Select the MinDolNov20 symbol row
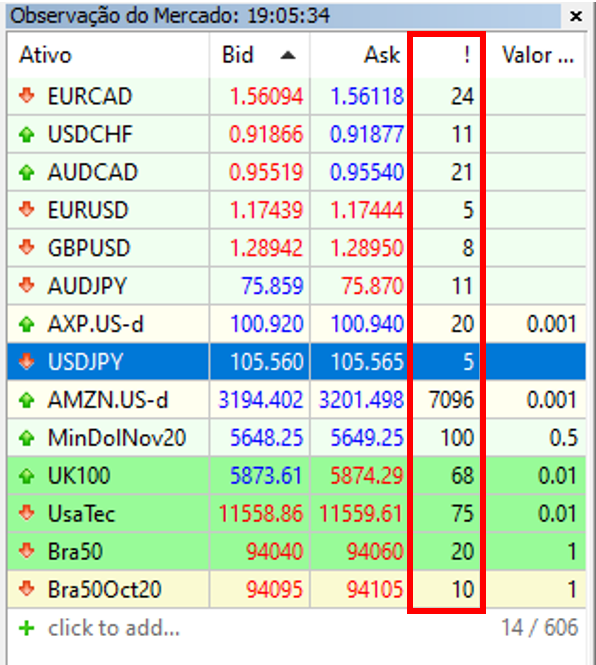The height and width of the screenshot is (665, 596). 297,438
